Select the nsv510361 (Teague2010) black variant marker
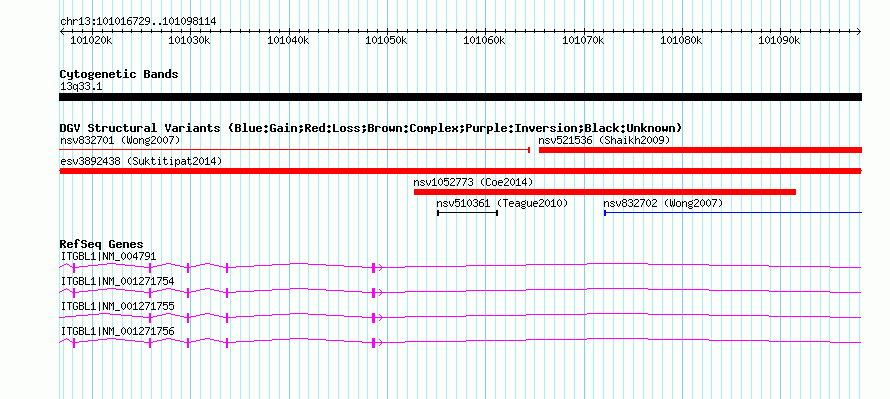890x399 pixels. pyautogui.click(x=467, y=213)
